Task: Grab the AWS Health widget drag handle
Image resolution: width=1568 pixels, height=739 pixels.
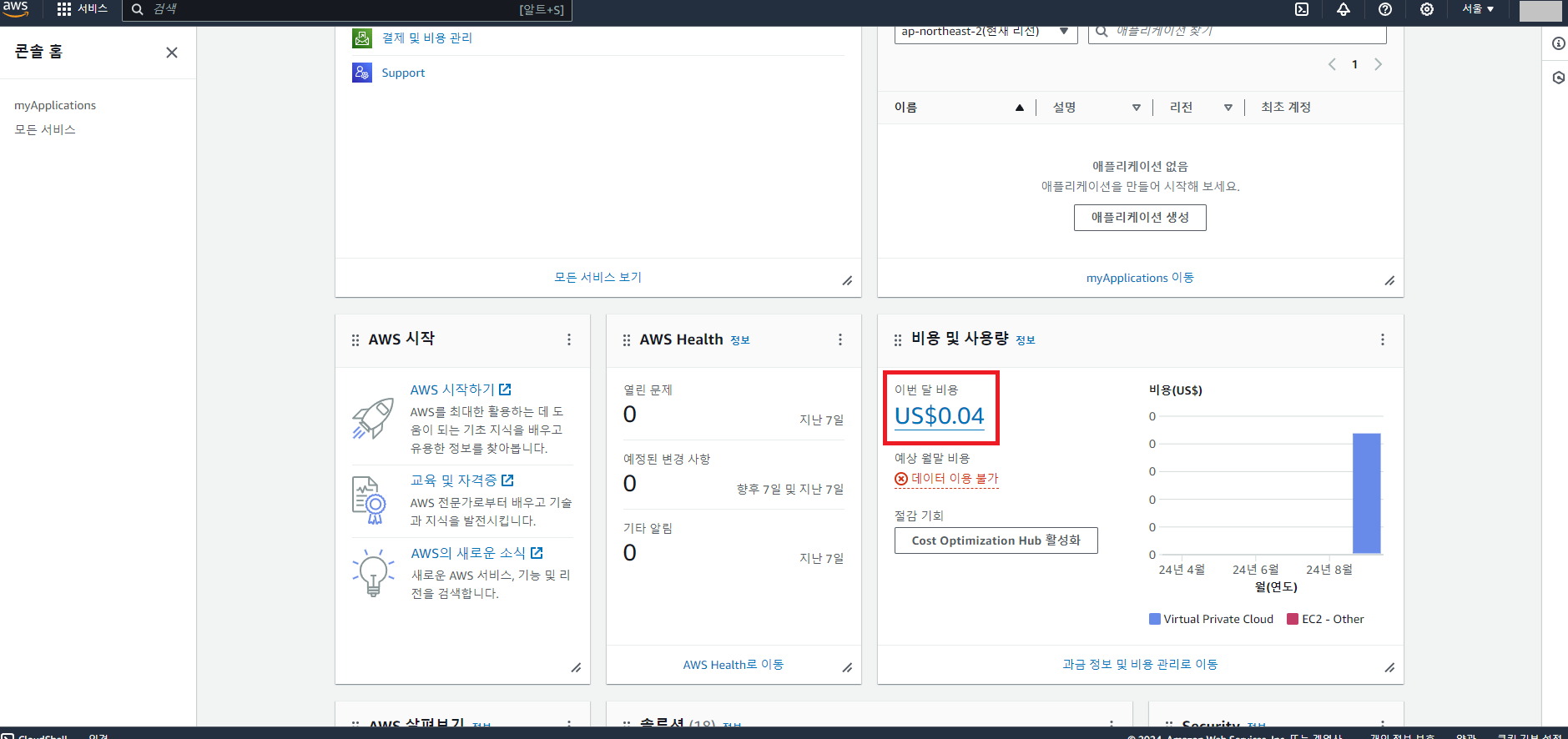Action: (627, 340)
